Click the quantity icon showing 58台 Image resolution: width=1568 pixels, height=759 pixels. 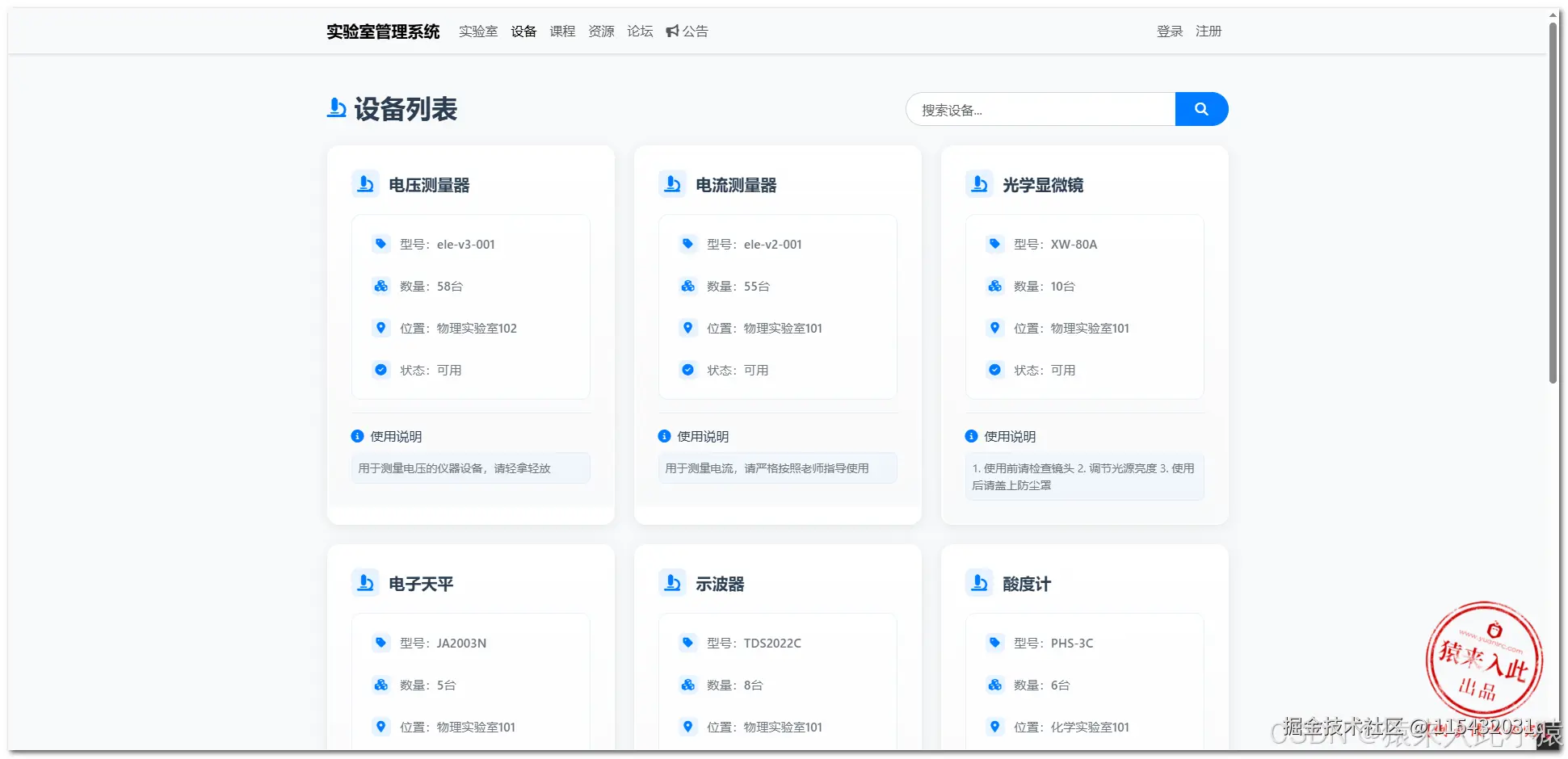coord(380,285)
